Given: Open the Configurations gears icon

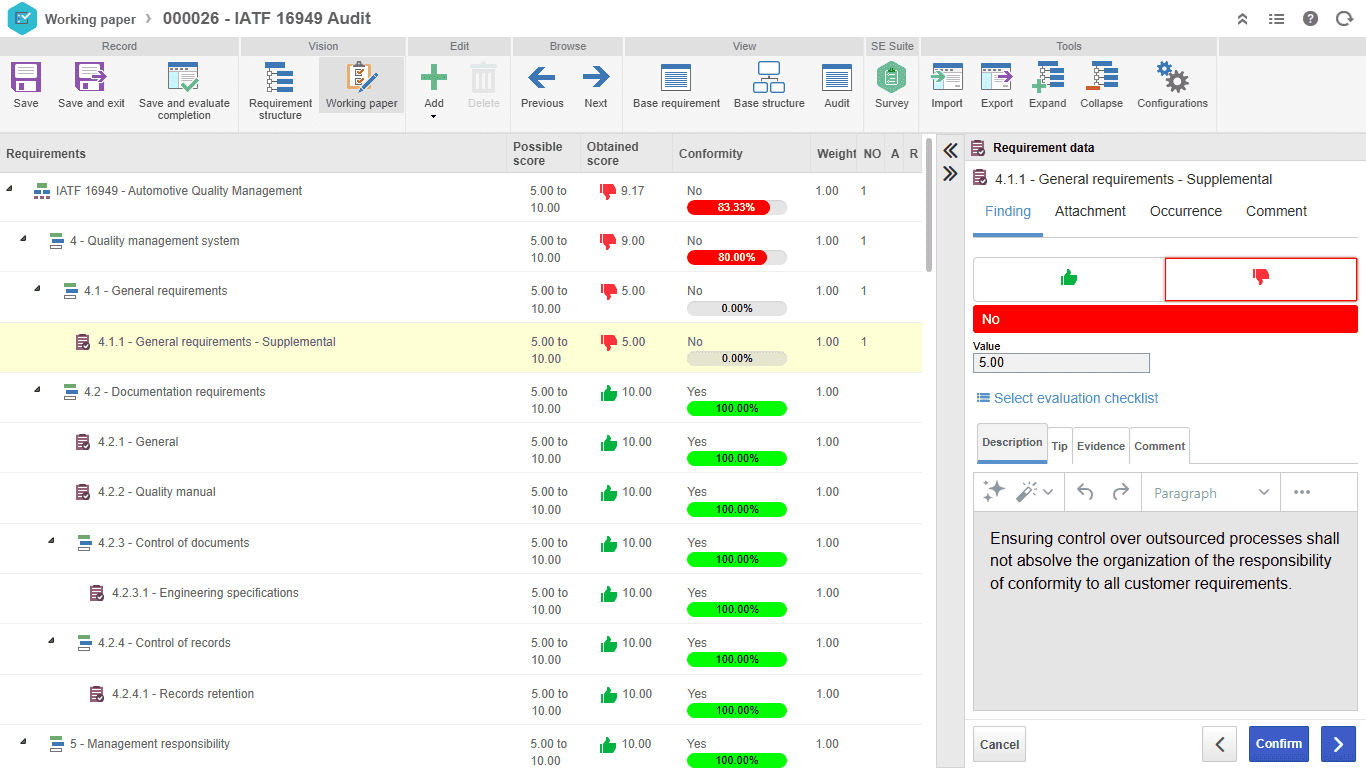Looking at the screenshot, I should coord(1172,77).
